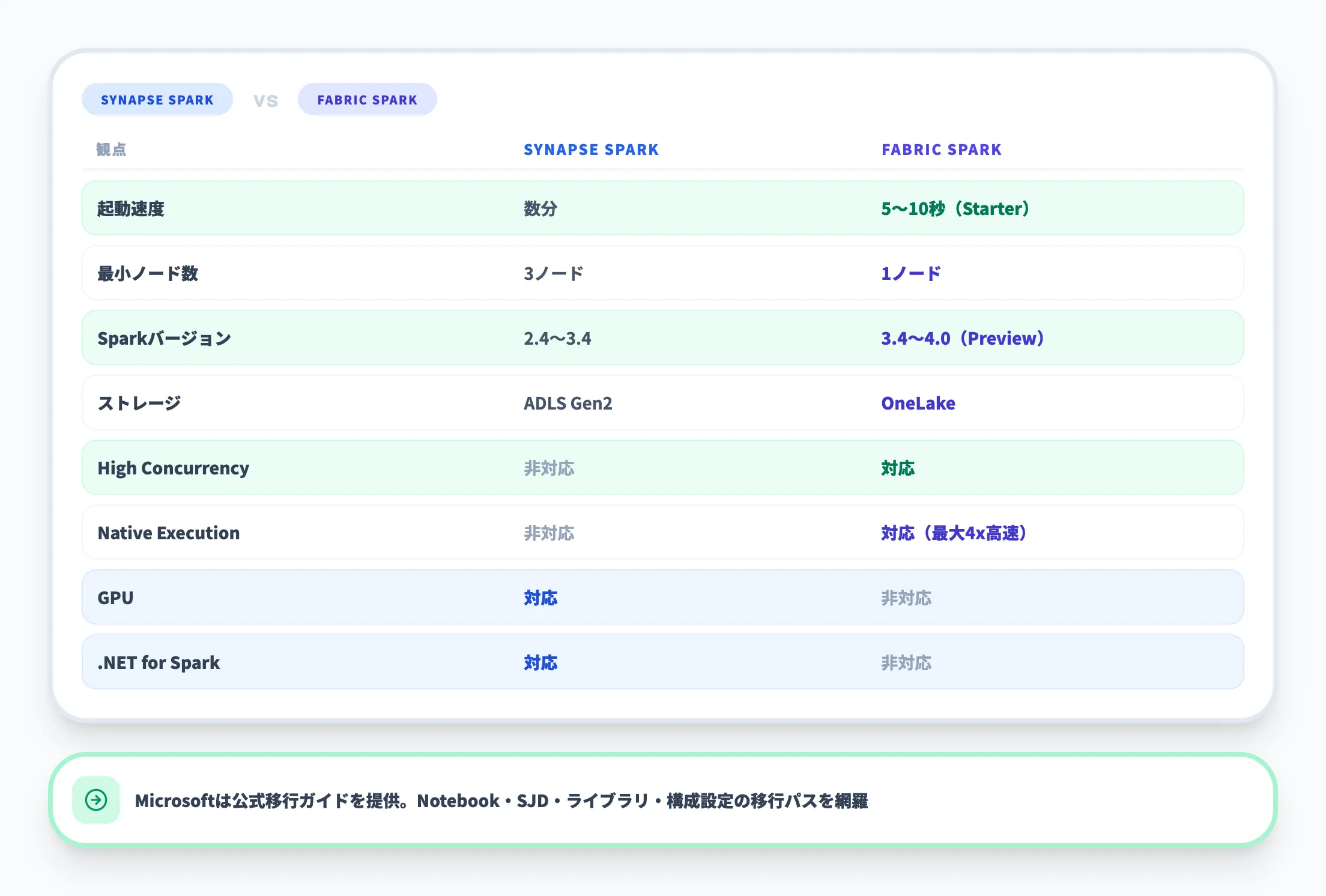Click the 対応 mark for .NET for Spark
The width and height of the screenshot is (1326, 896).
(541, 662)
